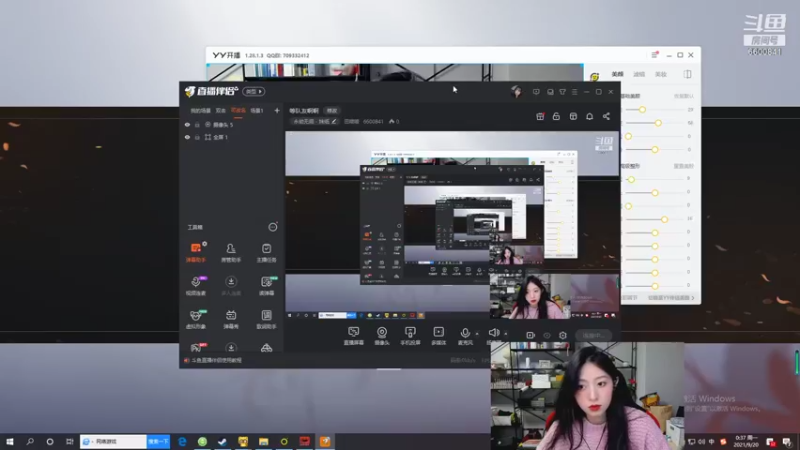This screenshot has width=800, height=450.
Task: Open the pill dropdown beside the companion logo
Action: (254, 92)
